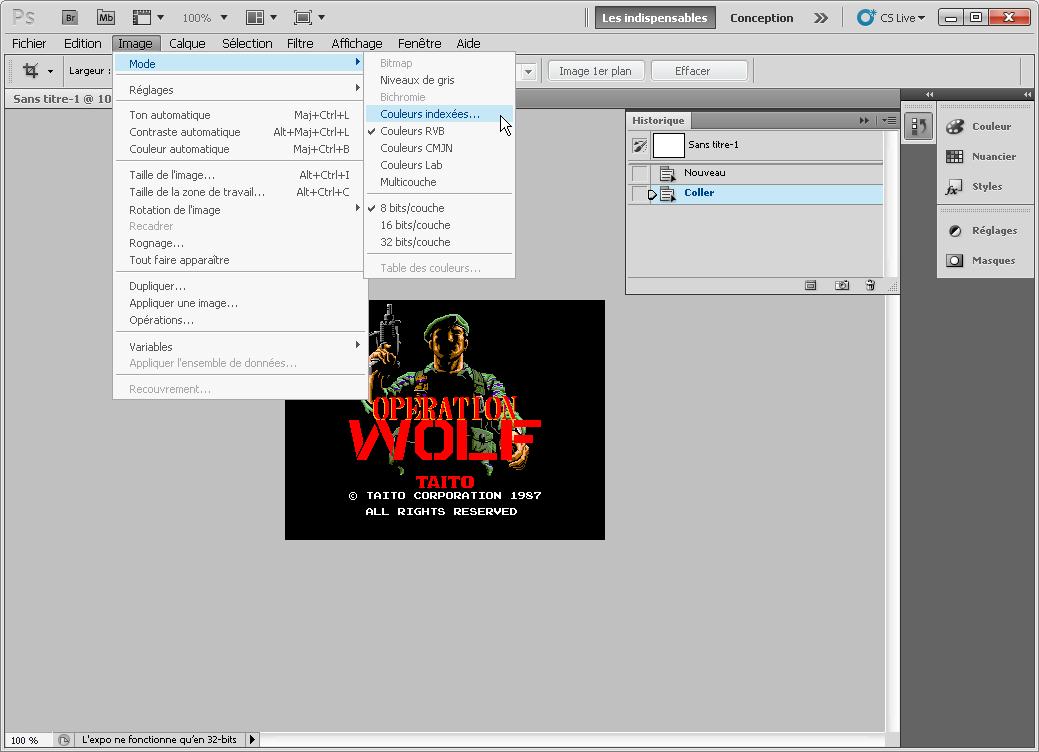Collapse the Historique panel double arrows

[863, 121]
